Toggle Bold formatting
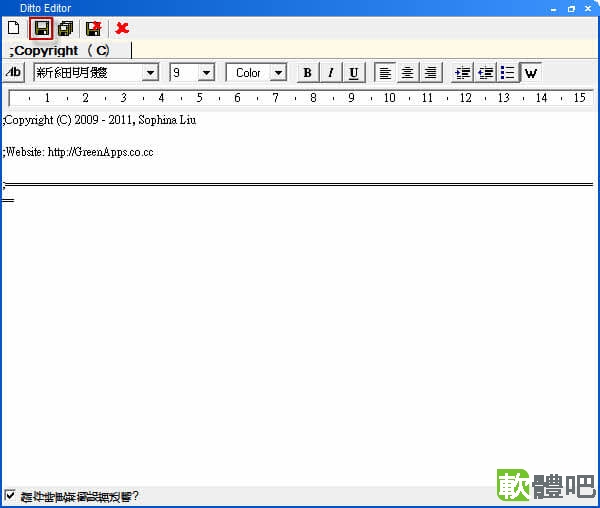 [307, 73]
